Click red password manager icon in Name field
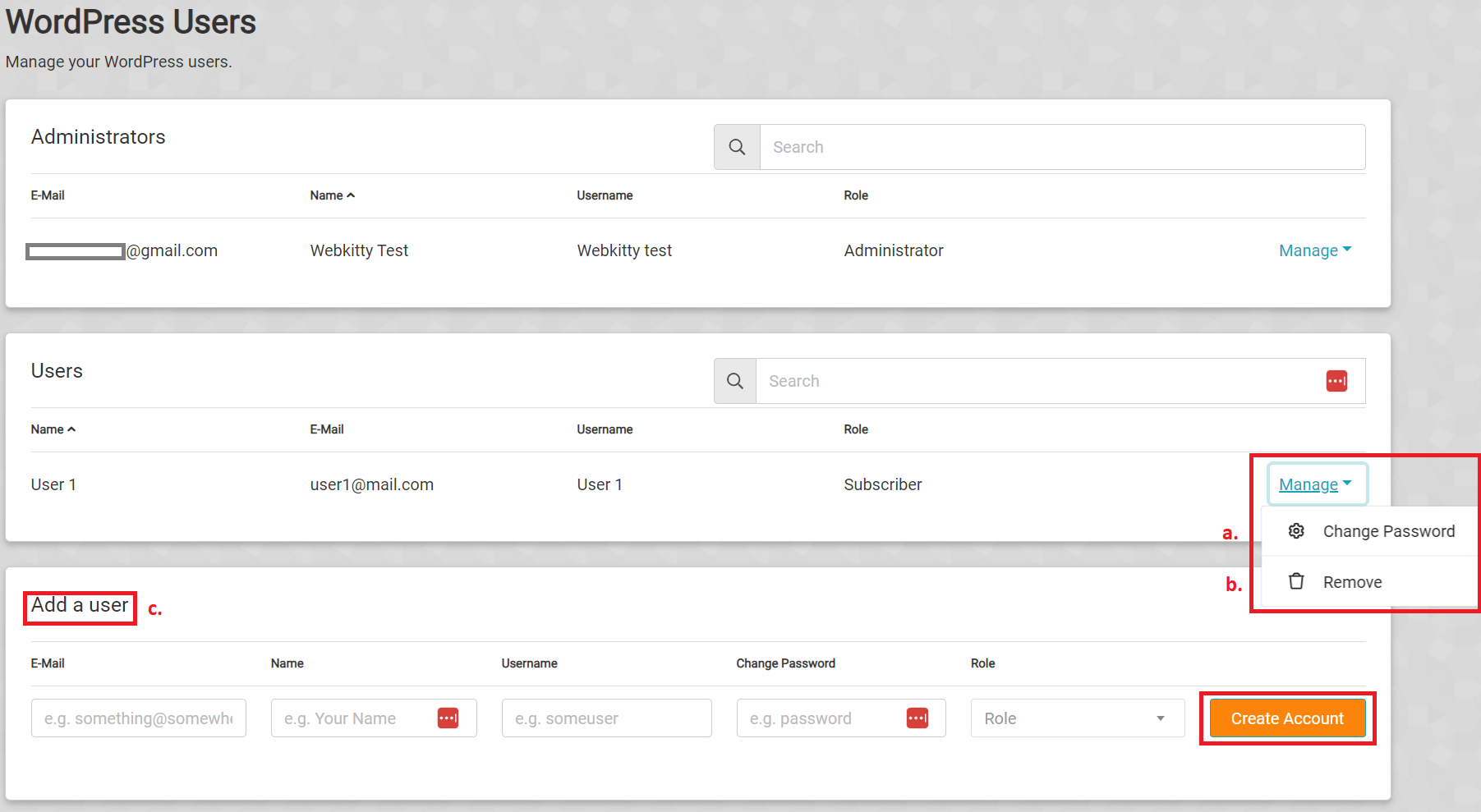This screenshot has height=812, width=1481. tap(448, 718)
